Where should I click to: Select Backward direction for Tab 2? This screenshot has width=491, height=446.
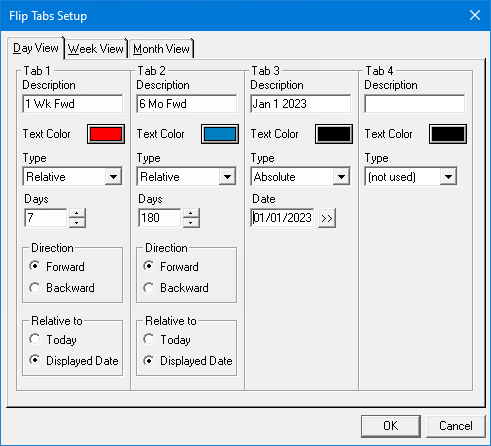[x=176, y=288]
